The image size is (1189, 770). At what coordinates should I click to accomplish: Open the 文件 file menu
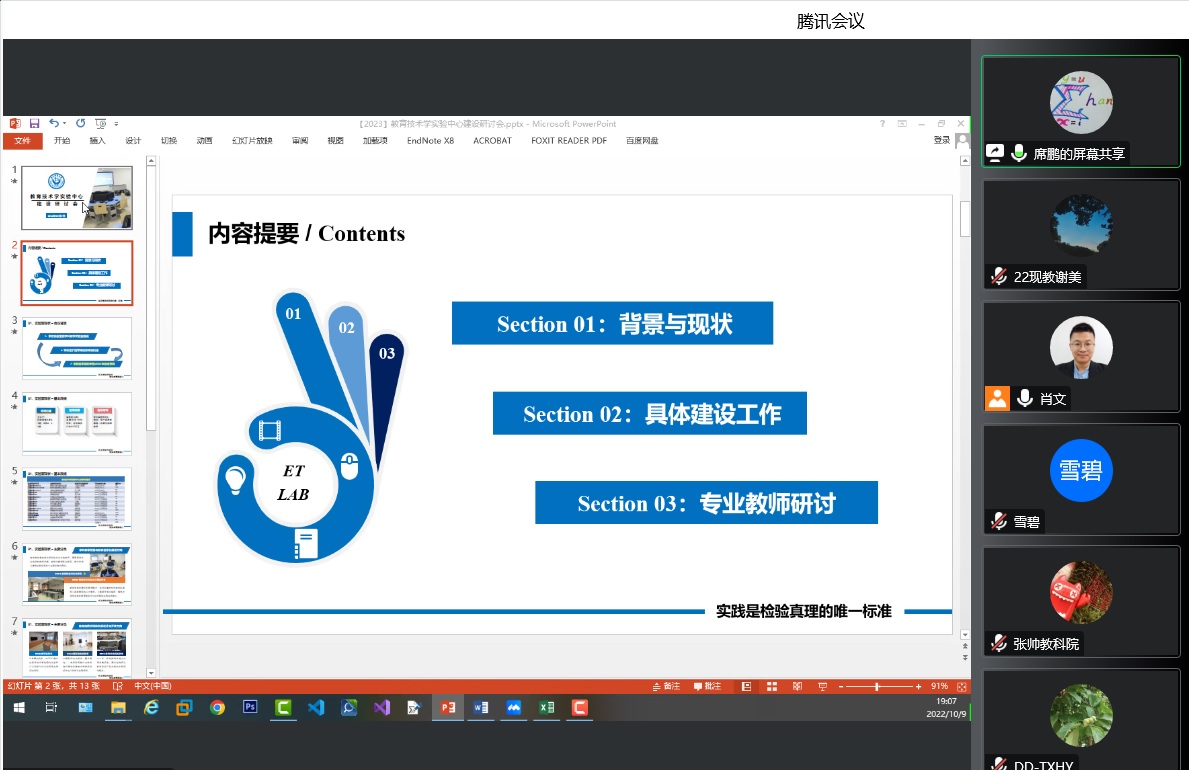(23, 141)
